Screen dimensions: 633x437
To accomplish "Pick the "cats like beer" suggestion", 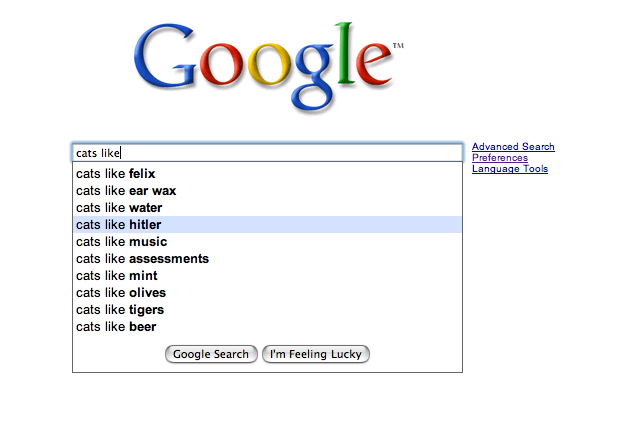I will click(x=116, y=327).
